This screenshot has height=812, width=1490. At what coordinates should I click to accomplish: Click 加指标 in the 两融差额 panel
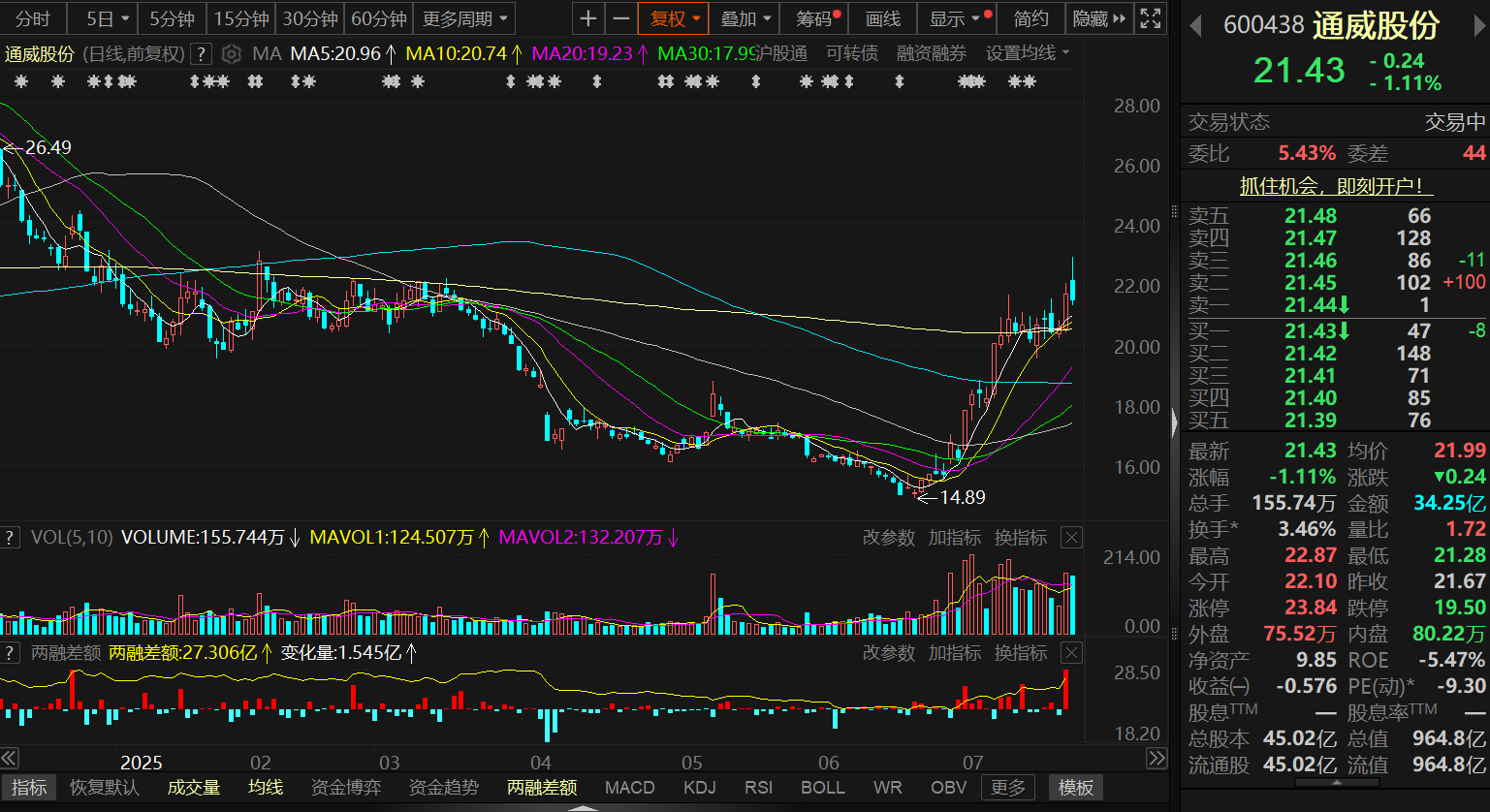pyautogui.click(x=955, y=652)
